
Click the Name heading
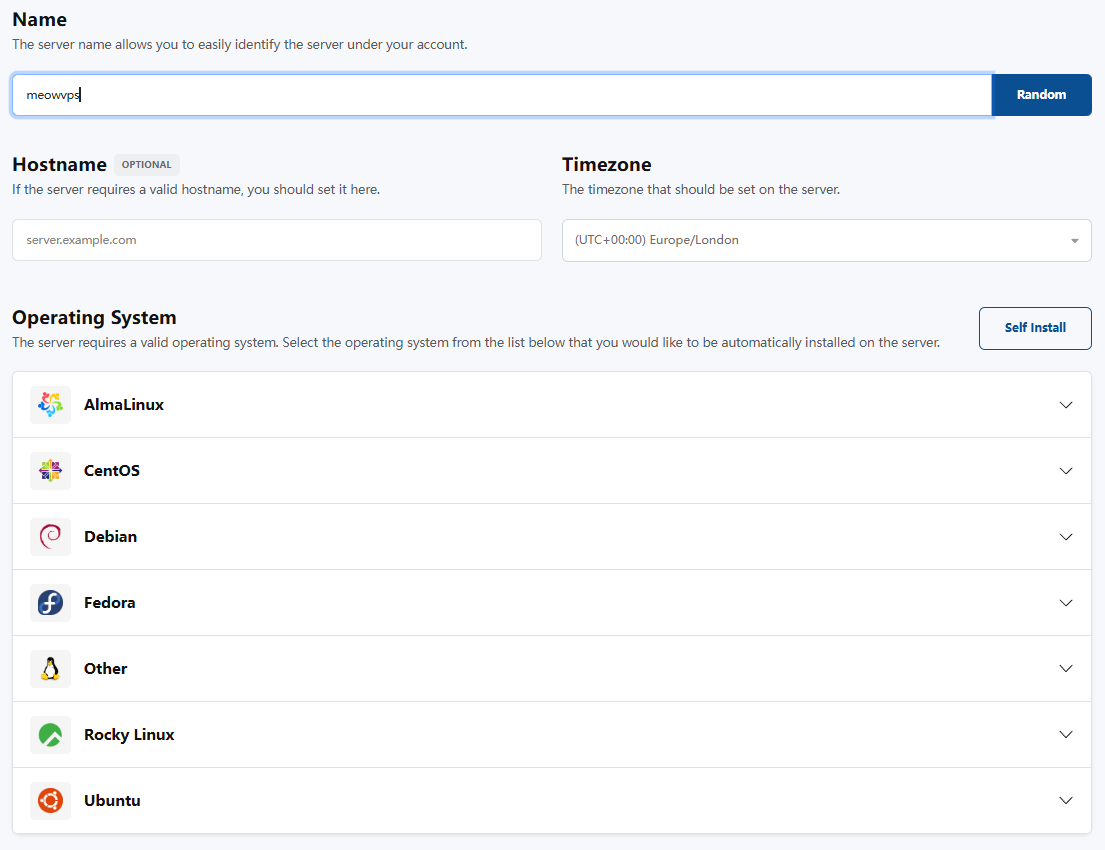pos(39,20)
